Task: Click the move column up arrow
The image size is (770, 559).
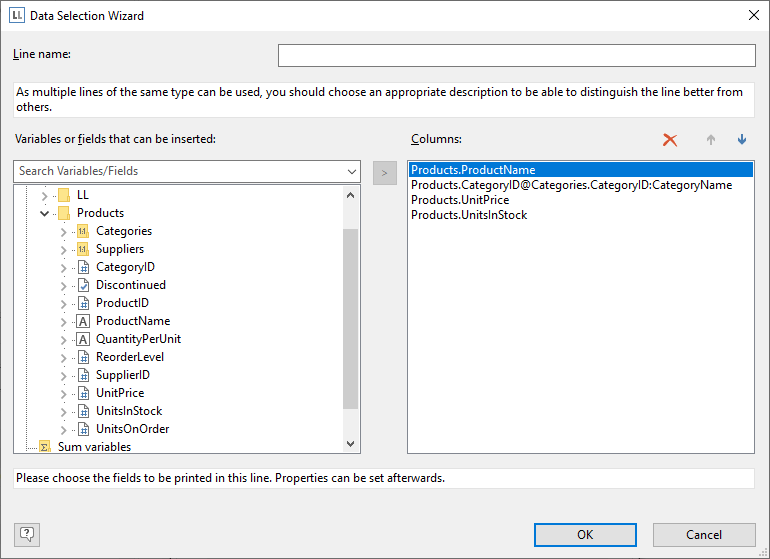Action: click(x=711, y=140)
